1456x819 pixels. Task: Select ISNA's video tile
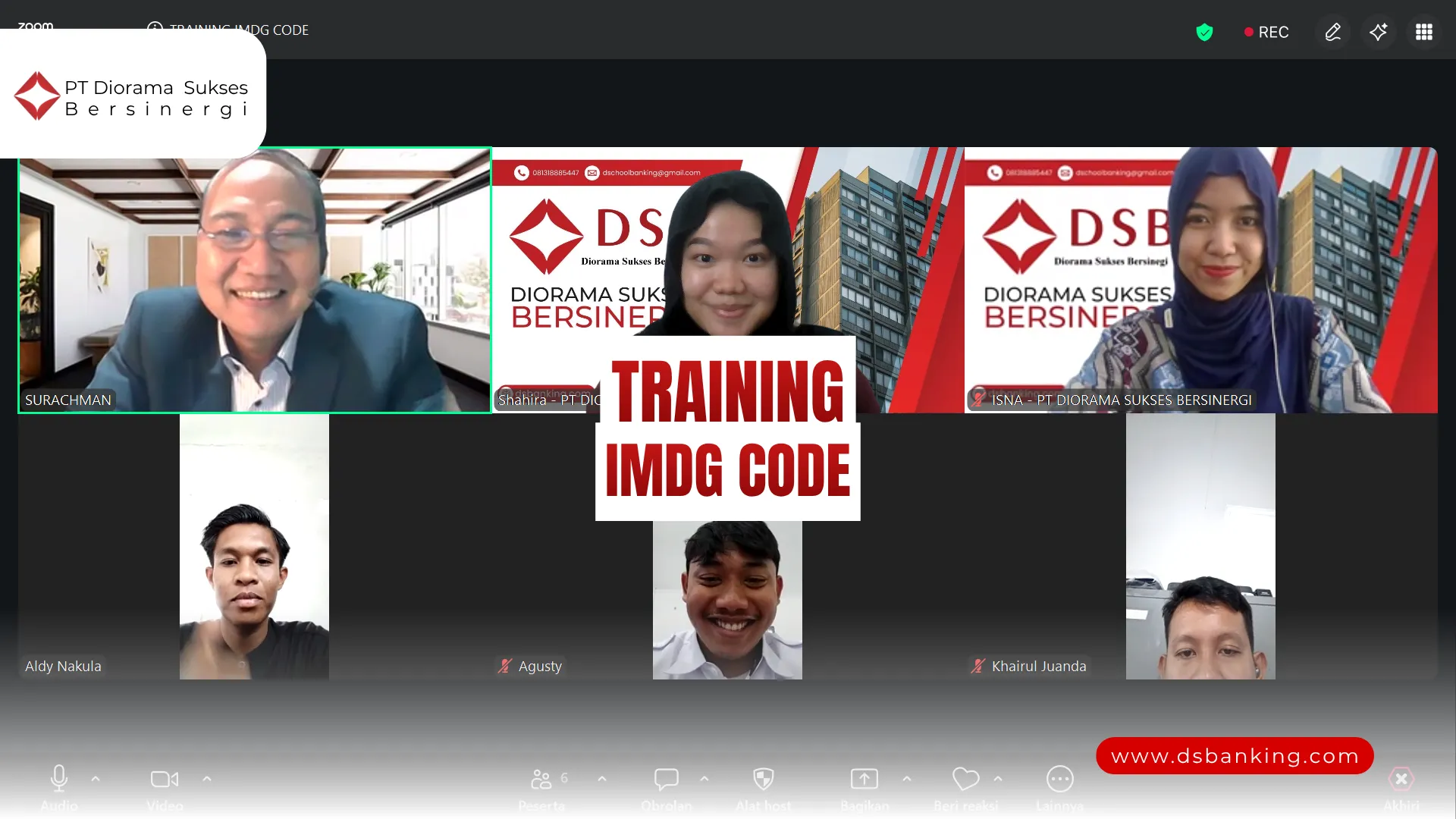tap(1200, 280)
